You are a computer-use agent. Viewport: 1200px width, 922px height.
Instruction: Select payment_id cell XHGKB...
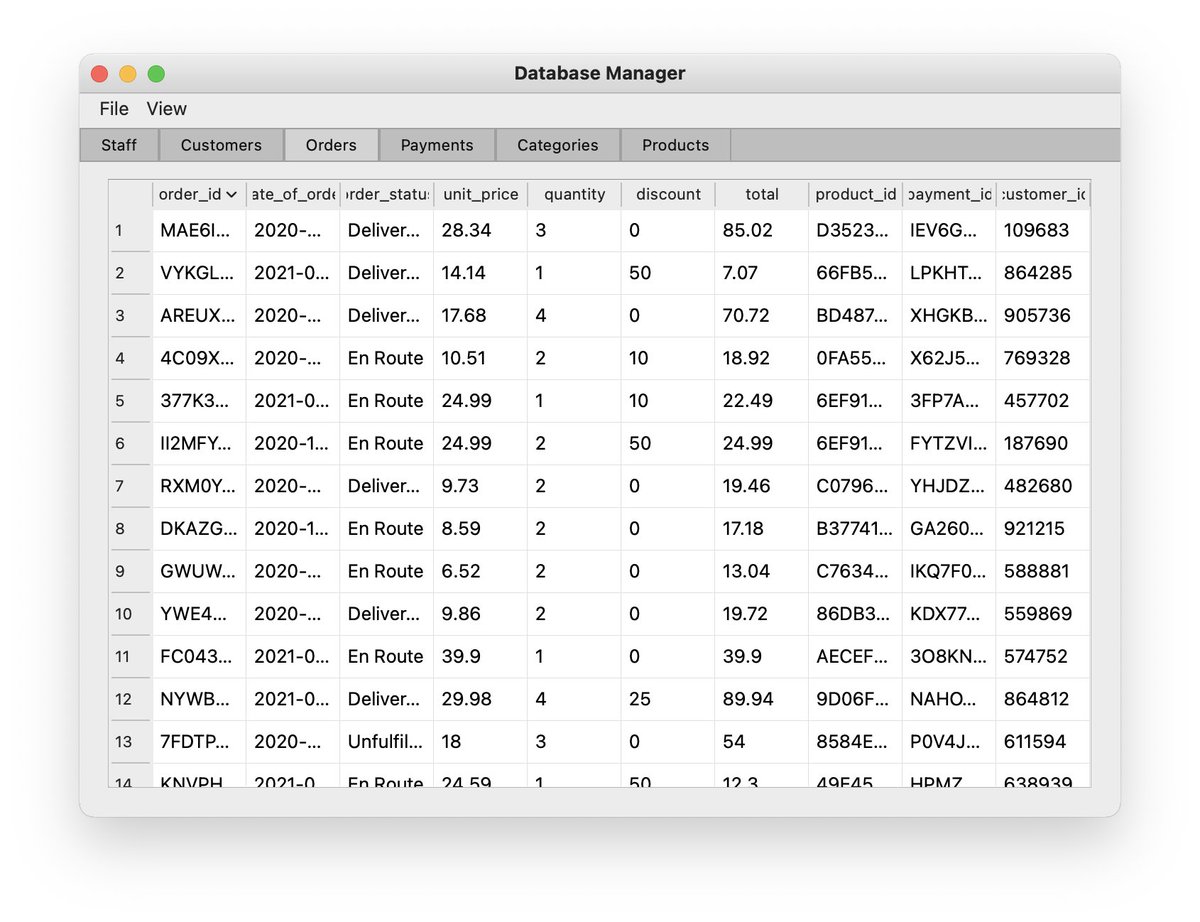coord(949,316)
